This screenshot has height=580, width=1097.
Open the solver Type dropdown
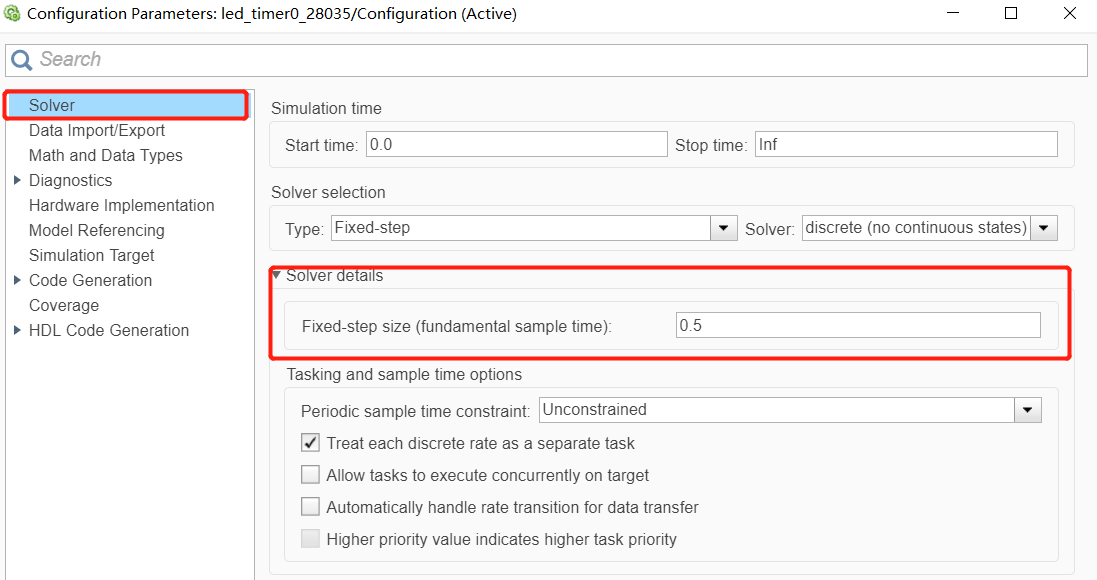point(724,228)
